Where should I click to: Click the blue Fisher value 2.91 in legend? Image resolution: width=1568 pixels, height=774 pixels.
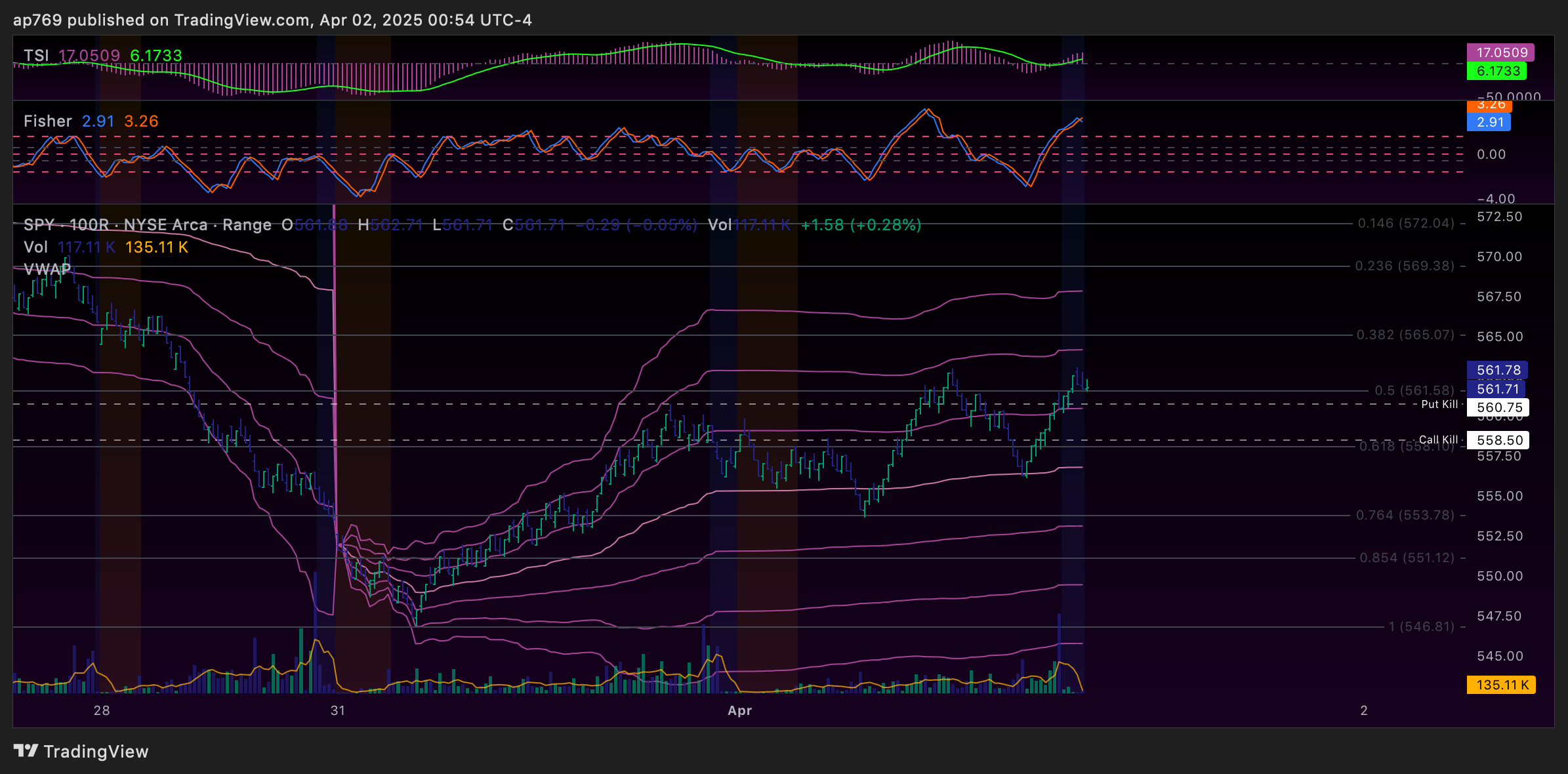pos(98,121)
